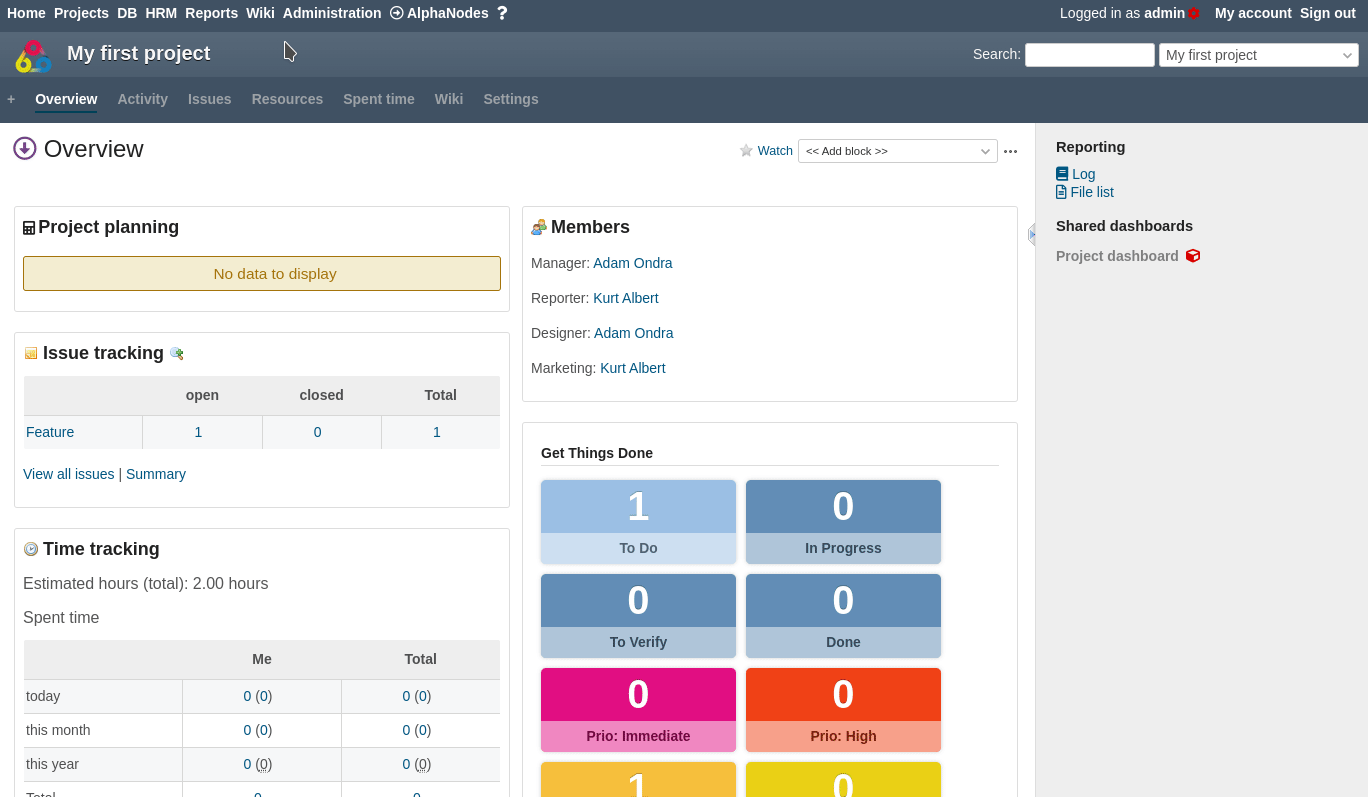Click the Members panel icon

click(538, 227)
